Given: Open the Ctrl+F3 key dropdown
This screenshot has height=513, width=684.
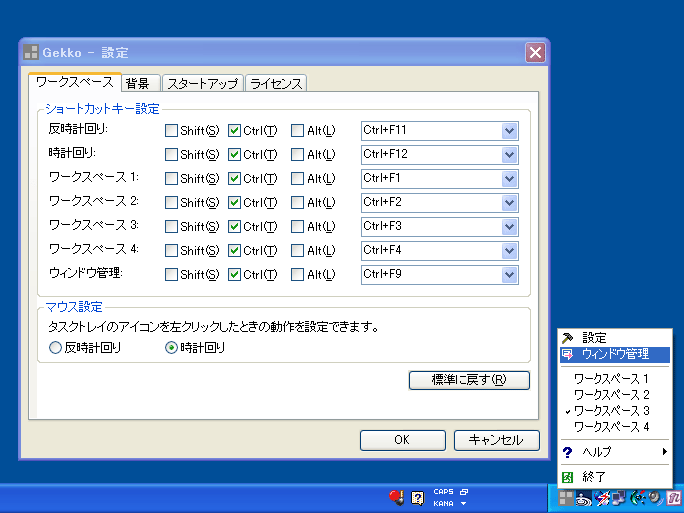Looking at the screenshot, I should [509, 227].
